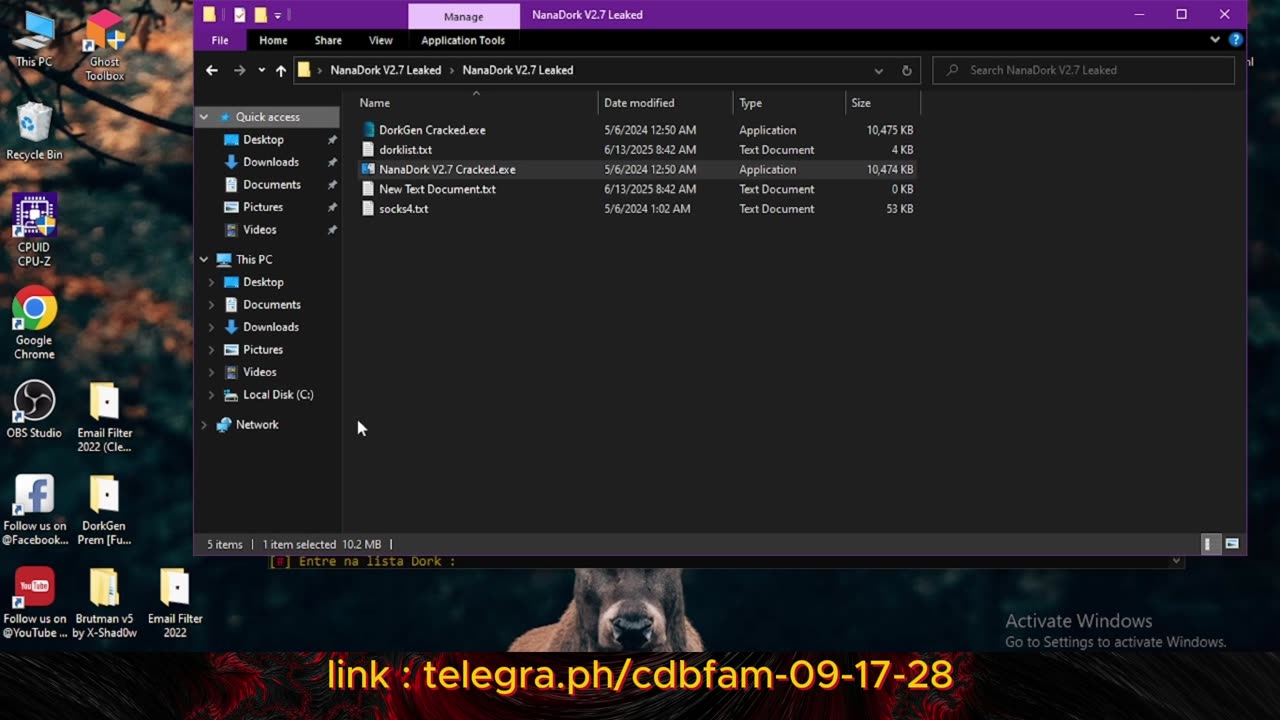The width and height of the screenshot is (1280, 720).
Task: Launch CPUID CPU-Z shortcut
Action: tap(34, 231)
